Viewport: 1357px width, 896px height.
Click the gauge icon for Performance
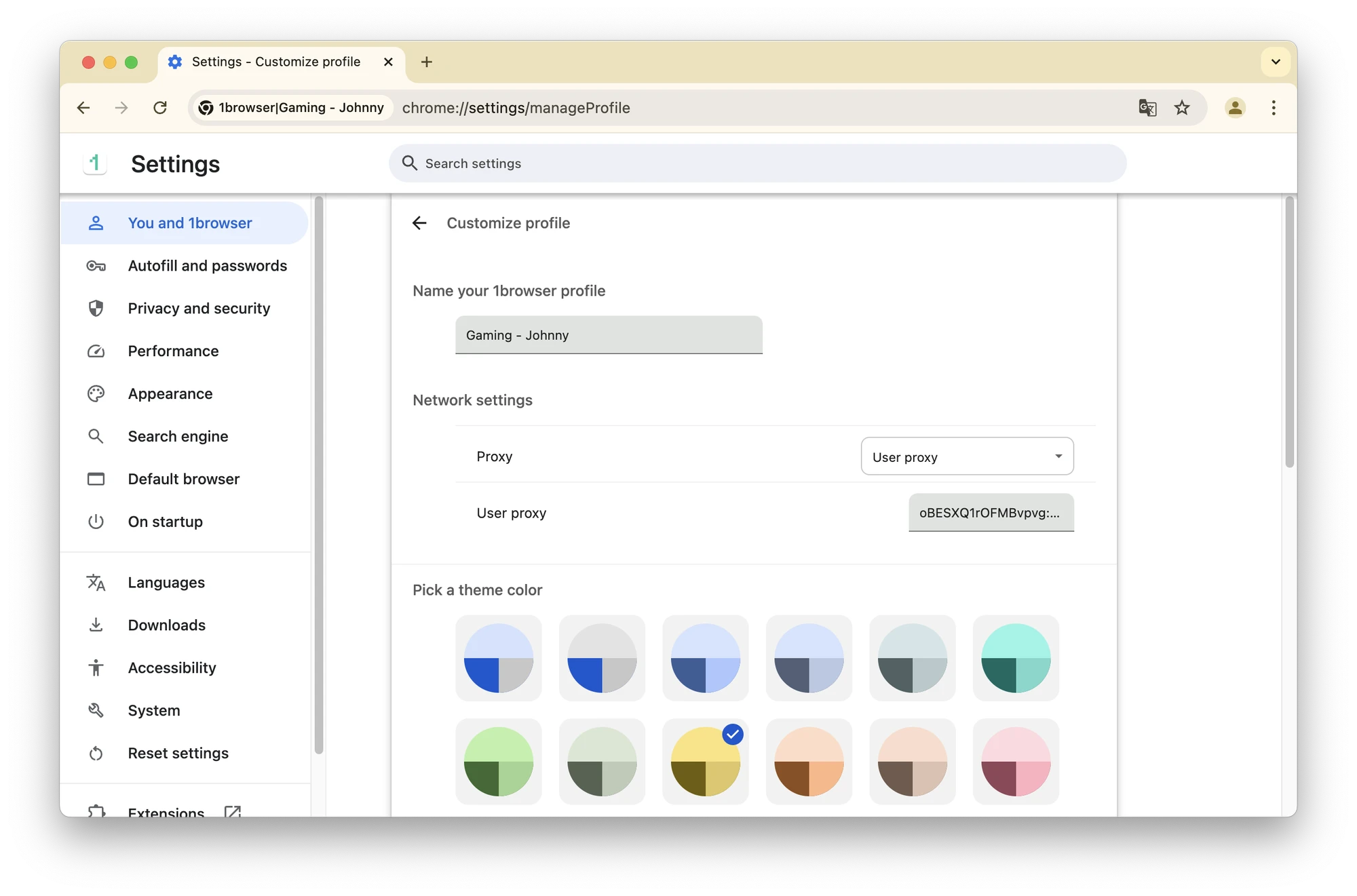click(96, 351)
